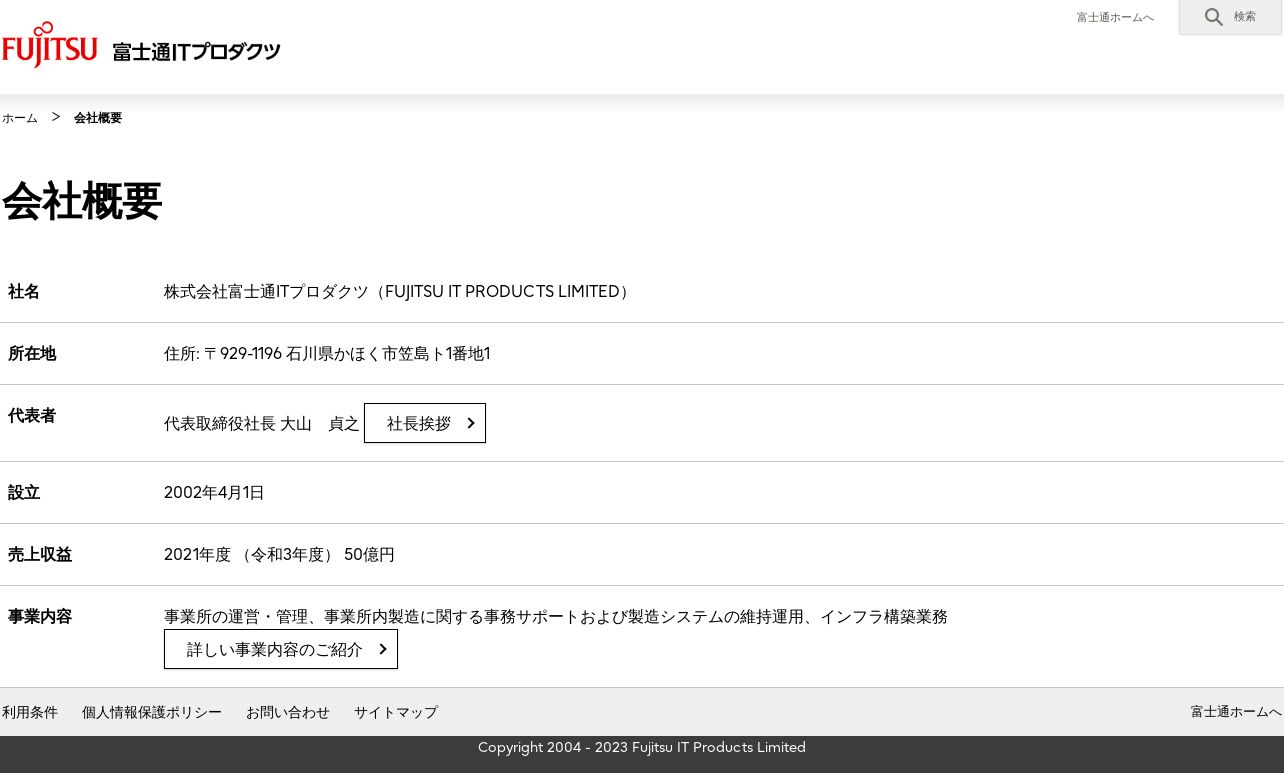The width and height of the screenshot is (1284, 773).
Task: Click the 代表者 row label
Action: (32, 416)
